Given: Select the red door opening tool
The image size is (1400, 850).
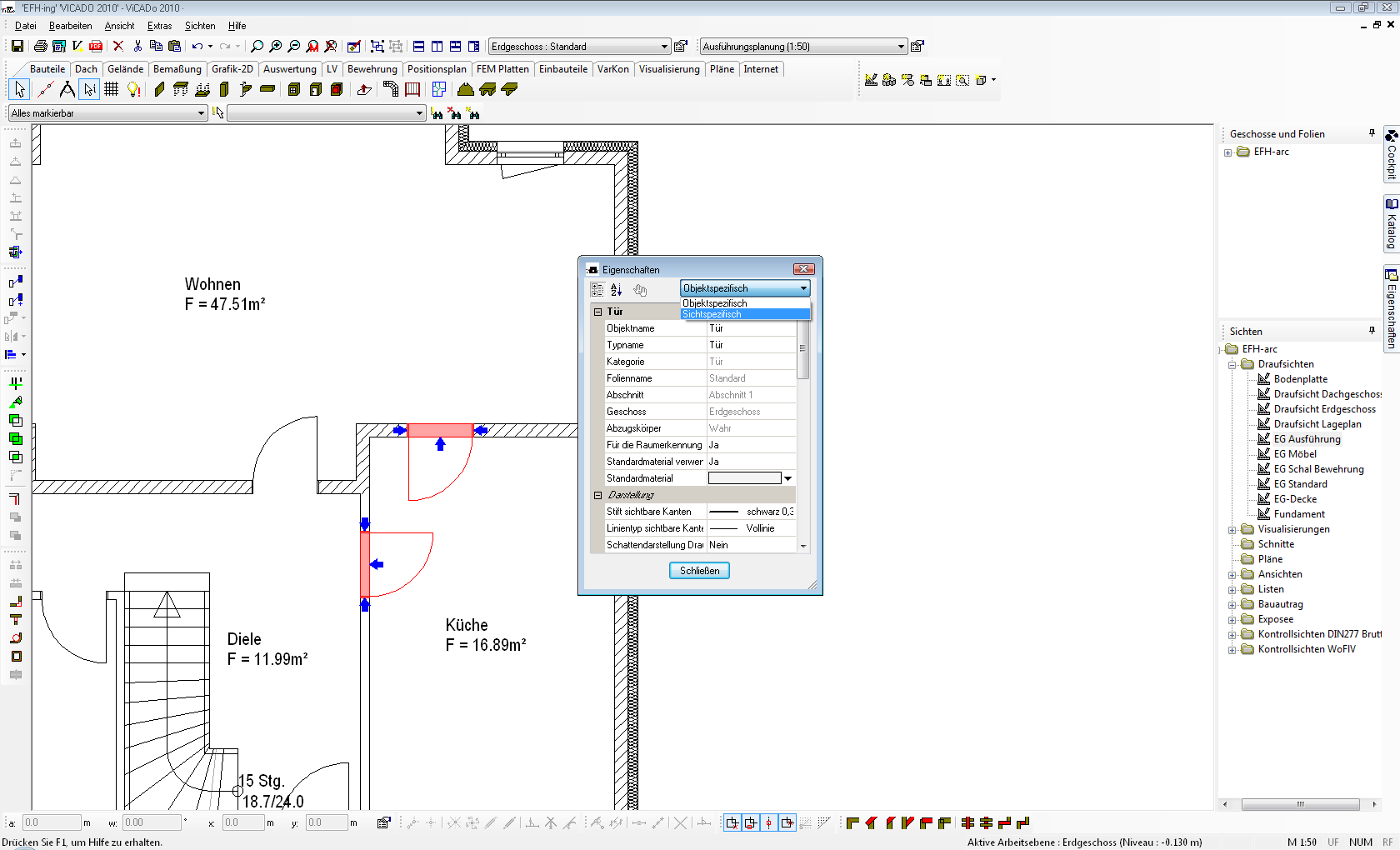Looking at the screenshot, I should (x=337, y=89).
